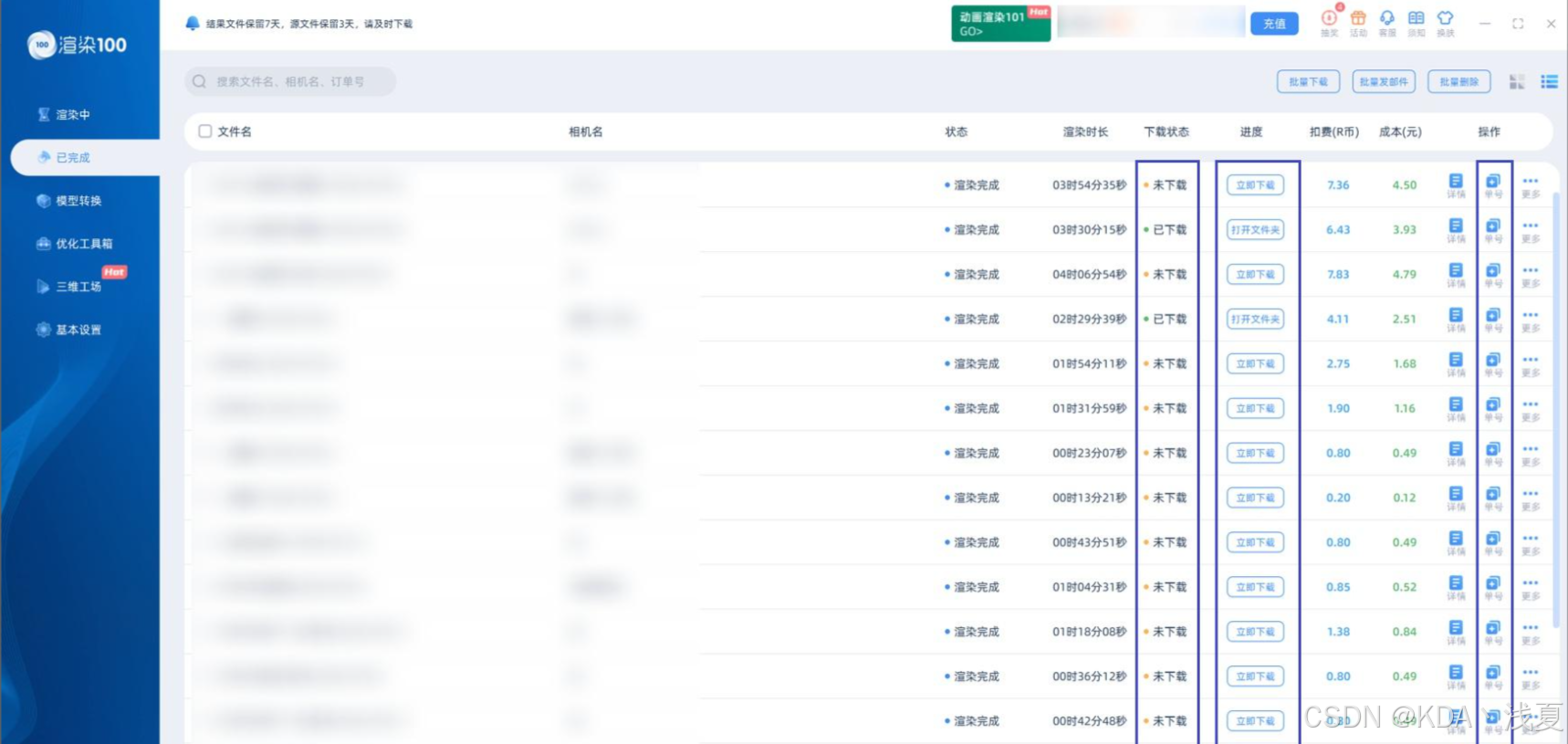Expand 更多 for the 01时54分11秒 row
Screen dimensions: 1568x744
coord(1531,364)
